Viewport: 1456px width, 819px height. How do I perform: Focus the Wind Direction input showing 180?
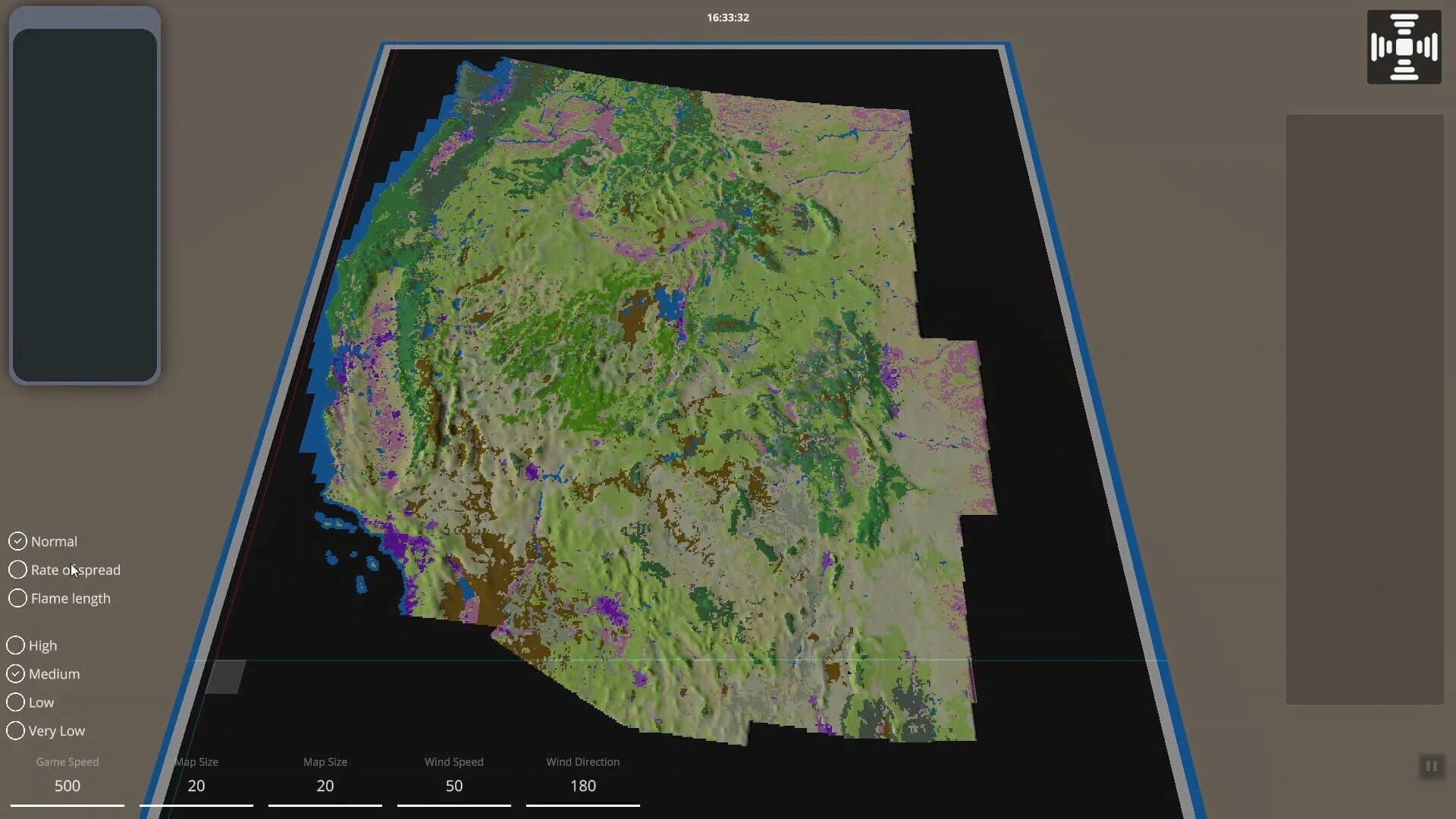pos(583,786)
